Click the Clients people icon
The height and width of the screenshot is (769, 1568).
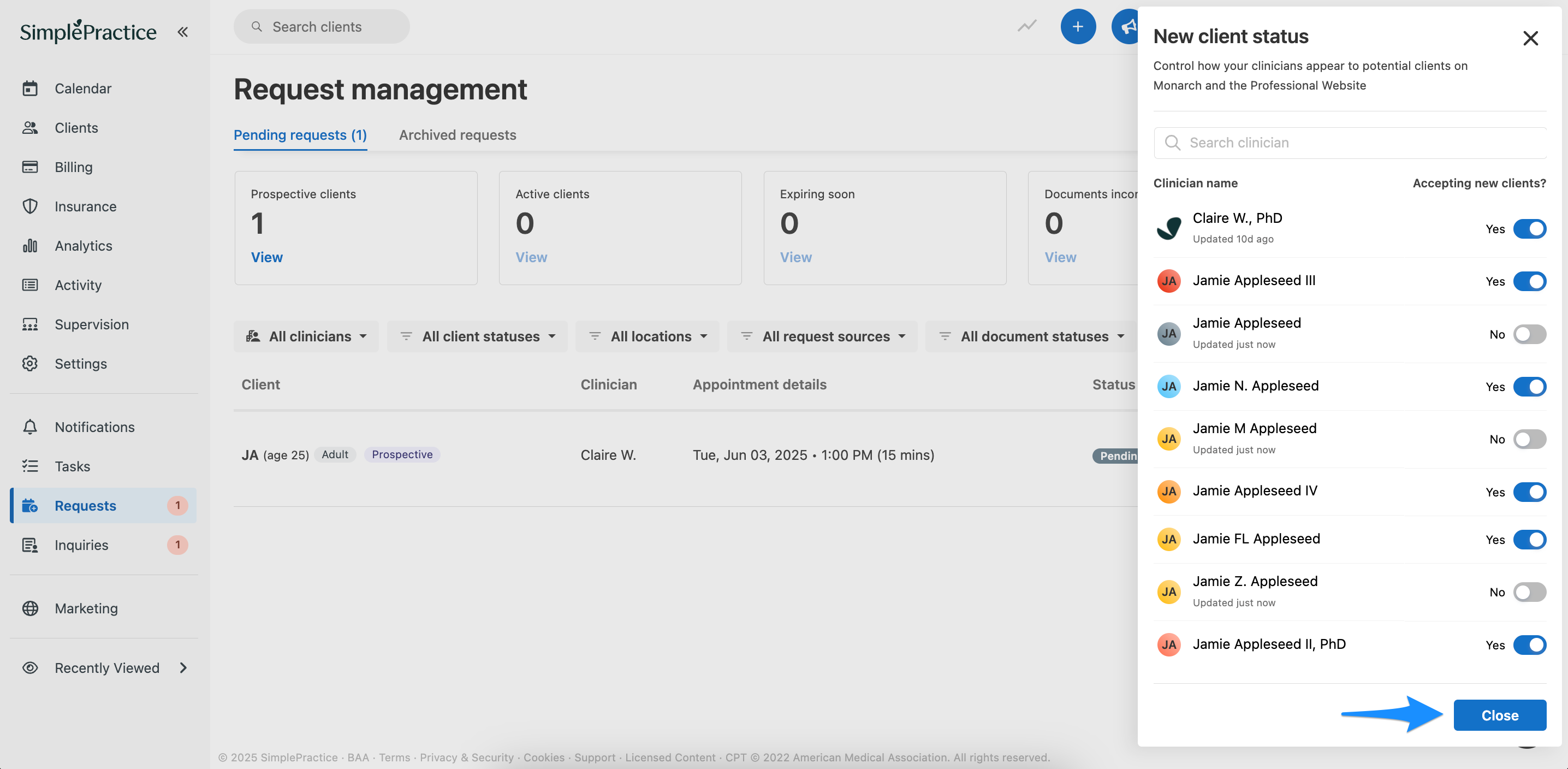tap(30, 128)
